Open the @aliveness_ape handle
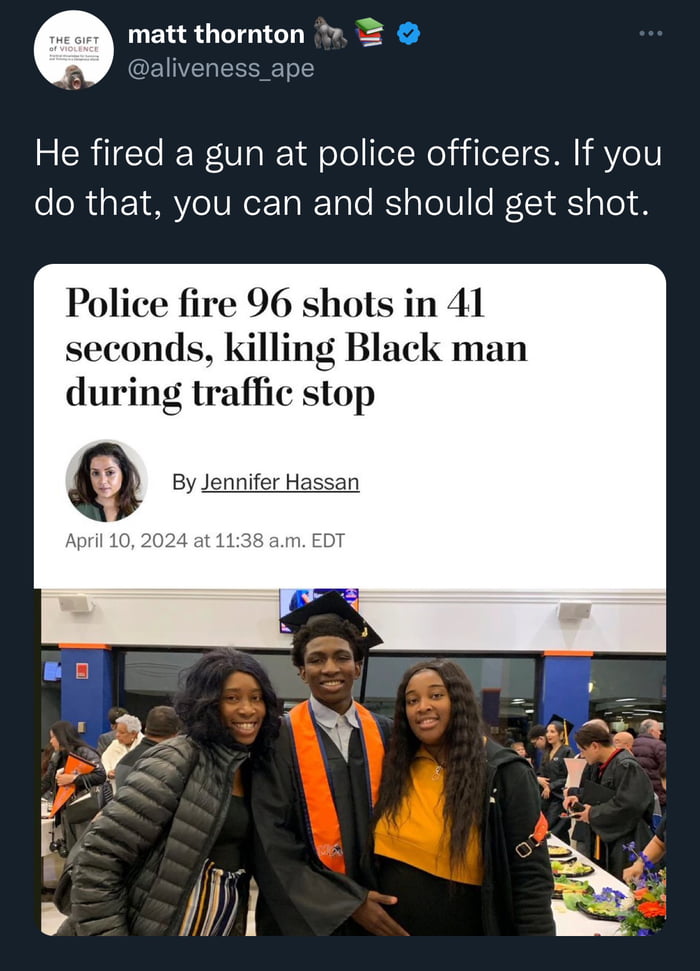 coord(221,68)
